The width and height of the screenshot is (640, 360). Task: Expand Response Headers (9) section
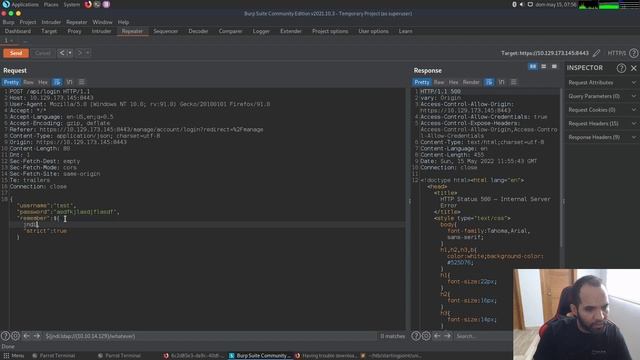(602, 138)
